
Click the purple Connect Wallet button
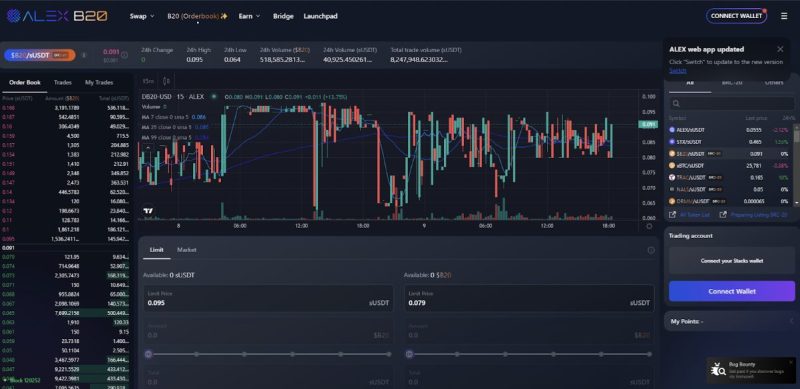pos(732,291)
